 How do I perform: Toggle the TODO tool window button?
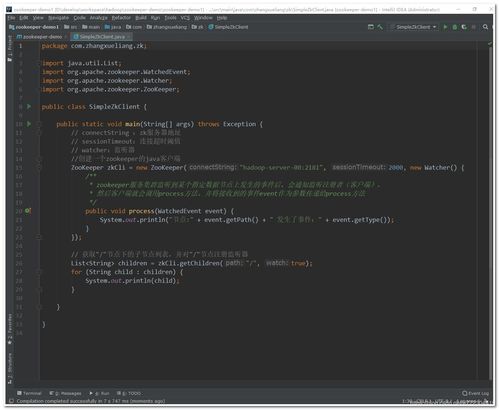(x=129, y=393)
